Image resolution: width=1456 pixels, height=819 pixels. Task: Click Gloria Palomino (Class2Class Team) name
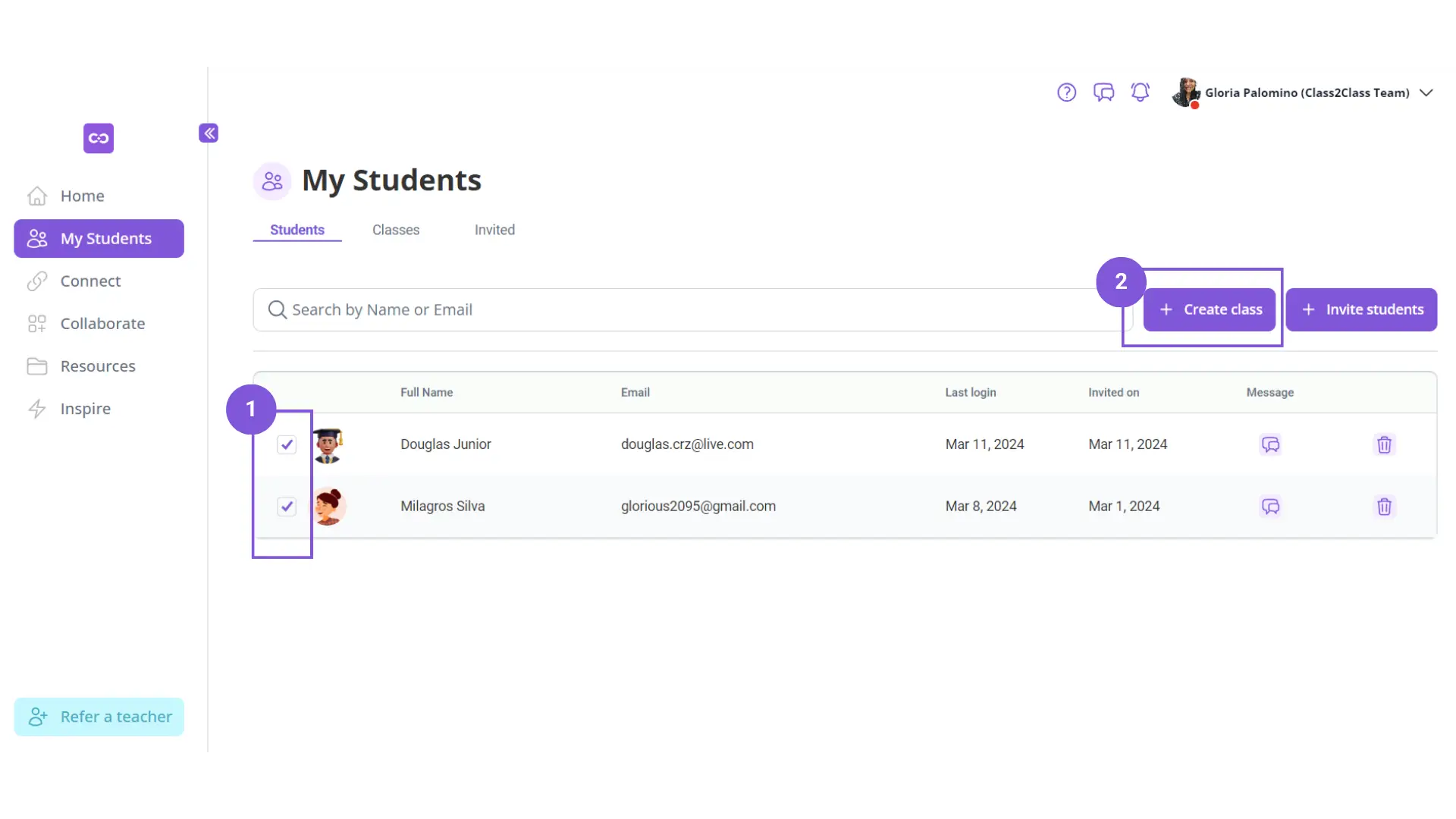point(1307,93)
